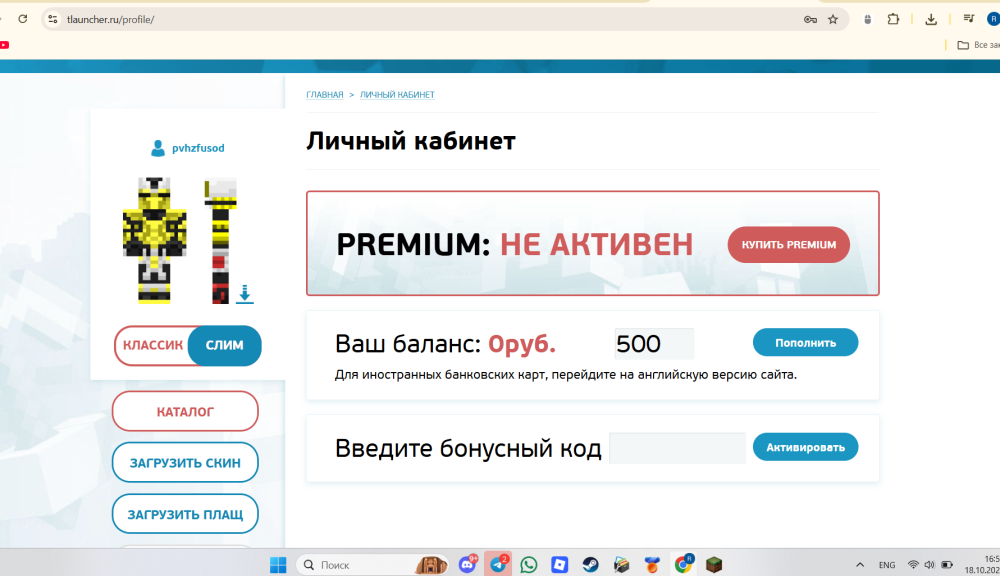Click the КУПИТЬ PREMIUM button
The width and height of the screenshot is (1000, 576).
[788, 244]
